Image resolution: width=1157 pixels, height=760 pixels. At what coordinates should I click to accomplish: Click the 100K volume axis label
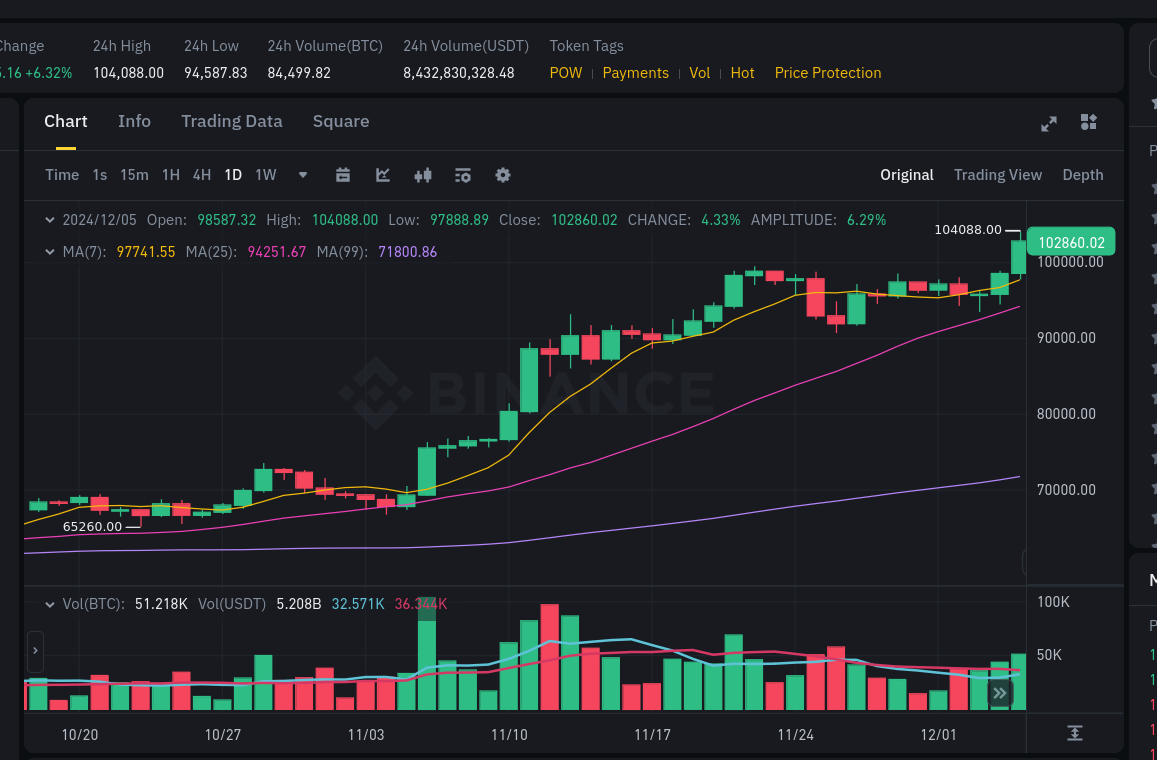tap(1053, 602)
